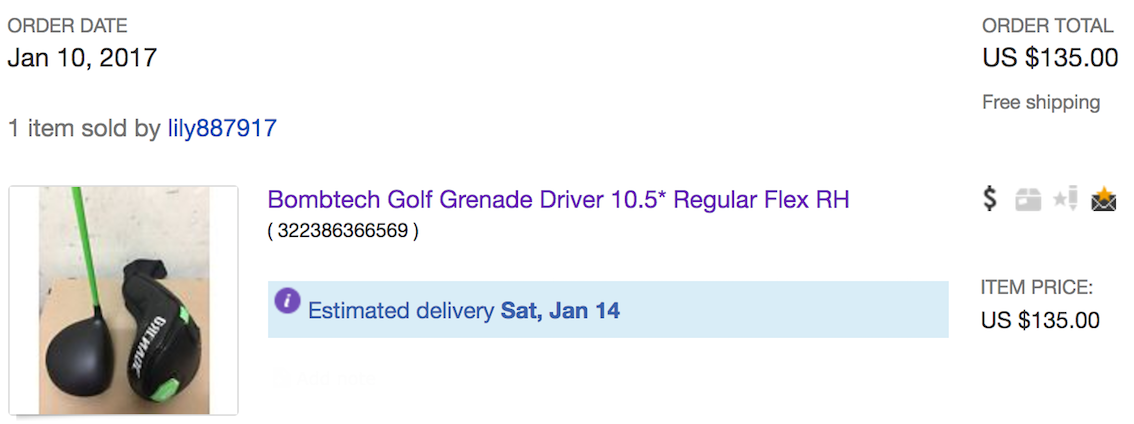
Task: Click the Free shipping text
Action: [x=1041, y=102]
